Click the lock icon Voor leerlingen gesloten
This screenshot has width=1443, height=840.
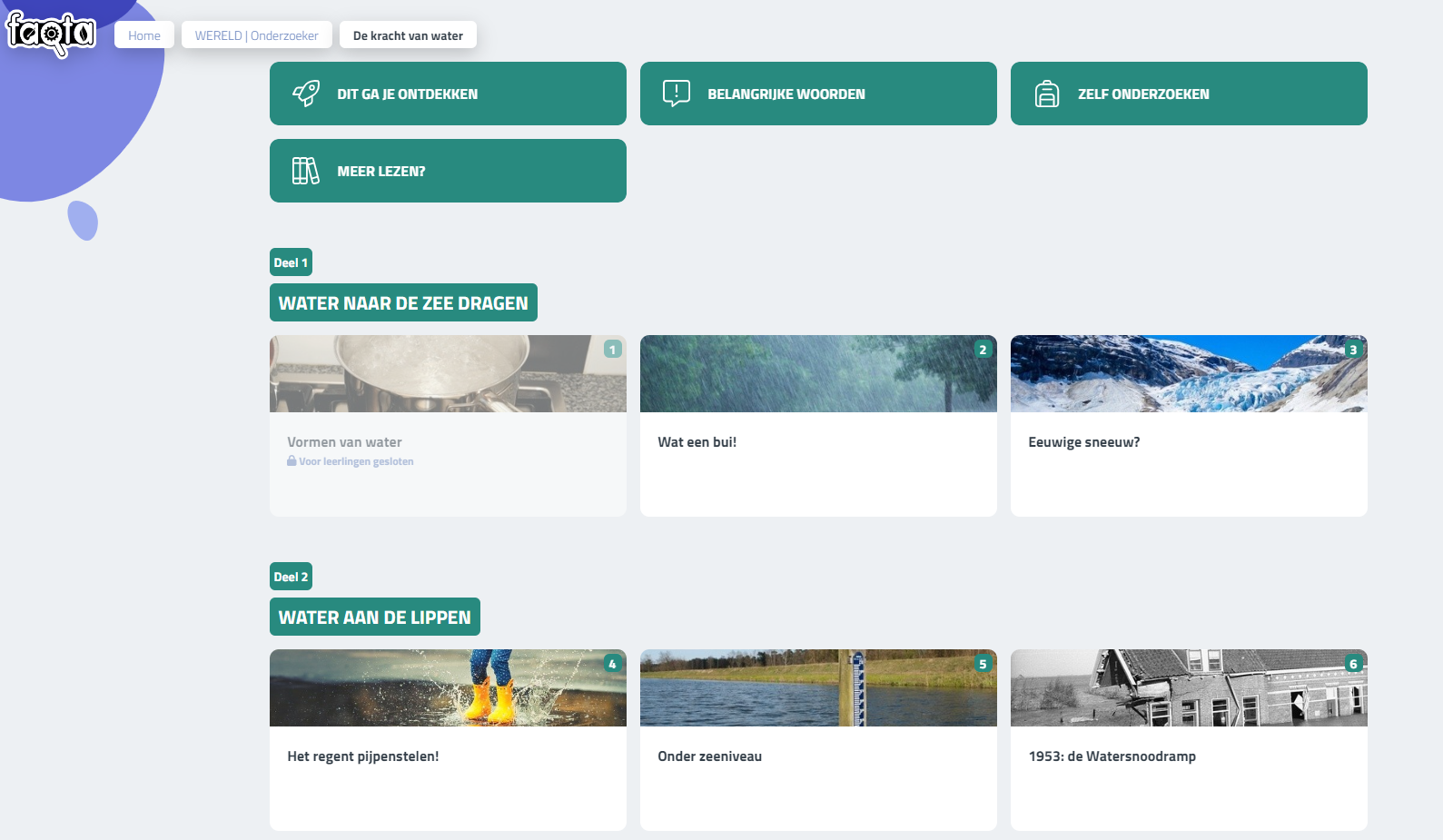pyautogui.click(x=292, y=460)
